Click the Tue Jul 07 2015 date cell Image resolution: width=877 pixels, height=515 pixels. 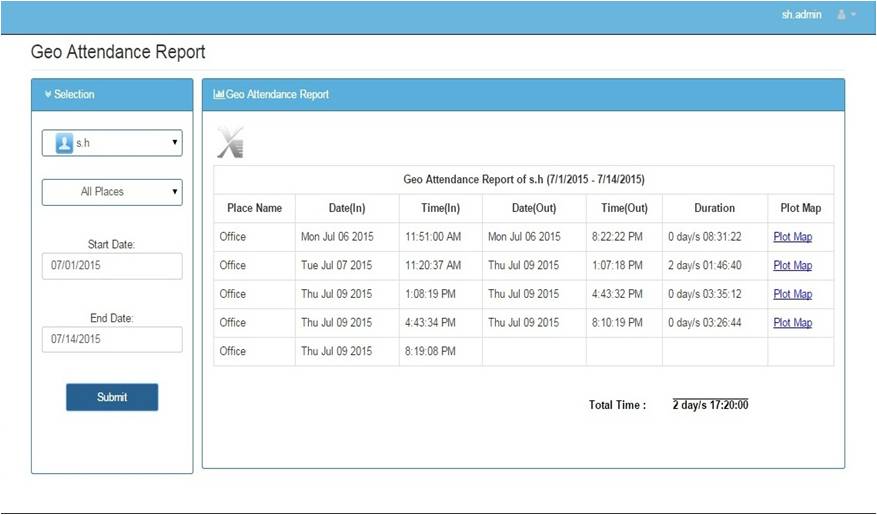pyautogui.click(x=347, y=265)
